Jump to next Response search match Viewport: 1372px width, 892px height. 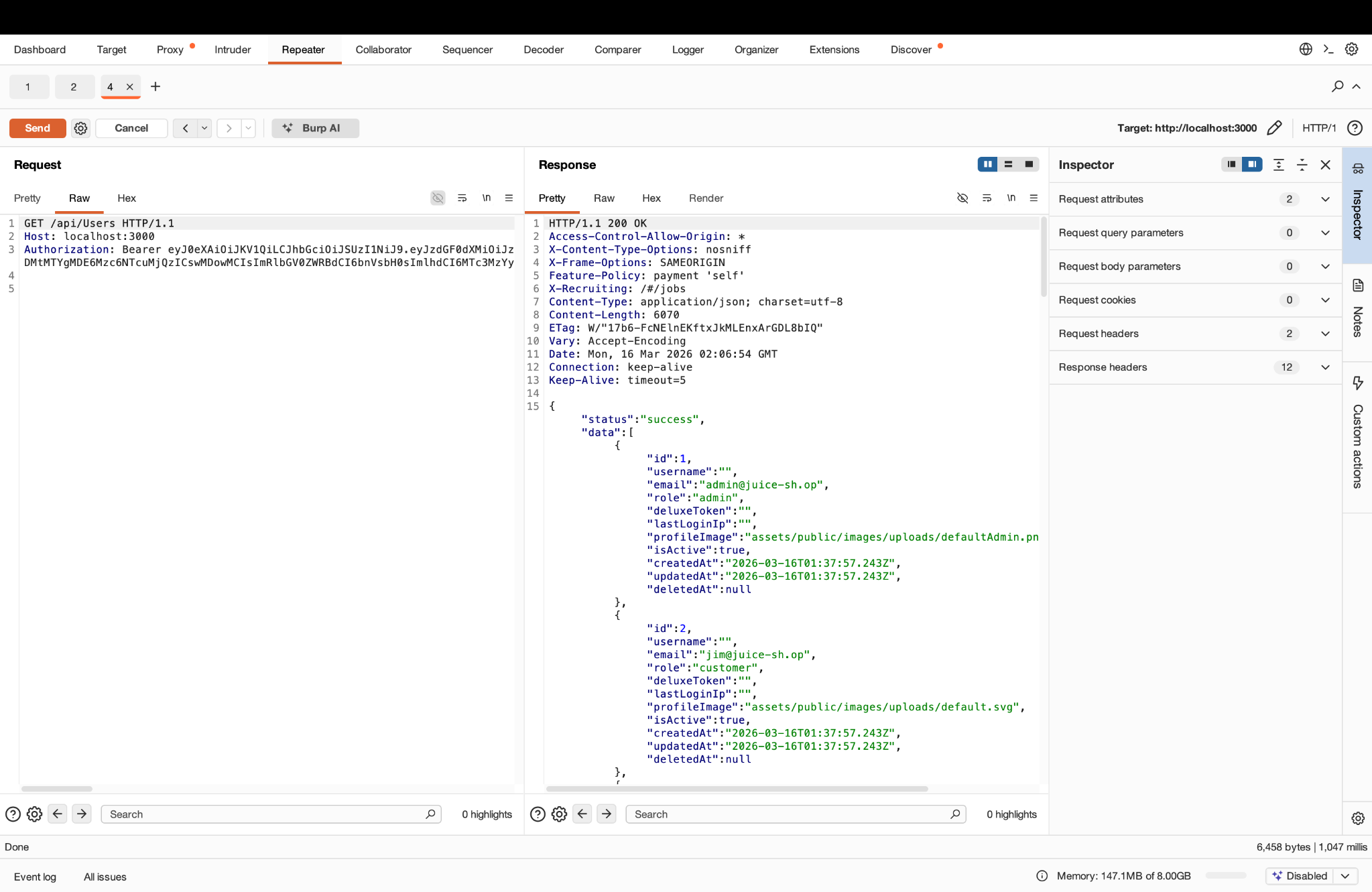click(606, 814)
